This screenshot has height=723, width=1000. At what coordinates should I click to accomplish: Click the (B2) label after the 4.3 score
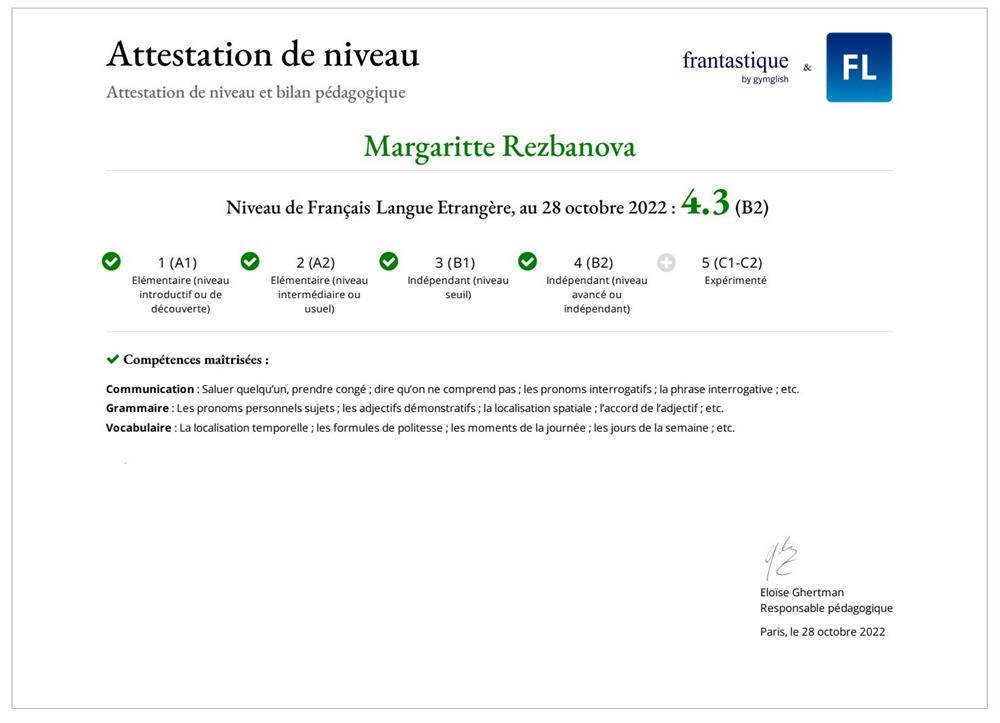click(752, 207)
